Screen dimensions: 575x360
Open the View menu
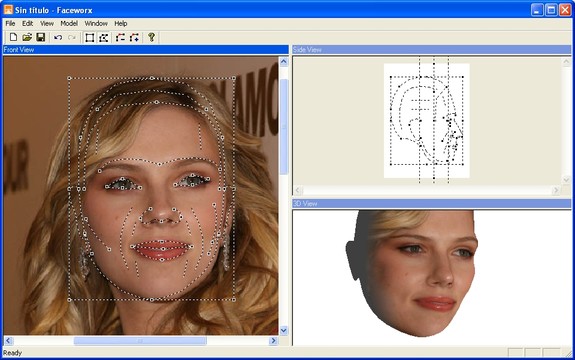coord(47,23)
